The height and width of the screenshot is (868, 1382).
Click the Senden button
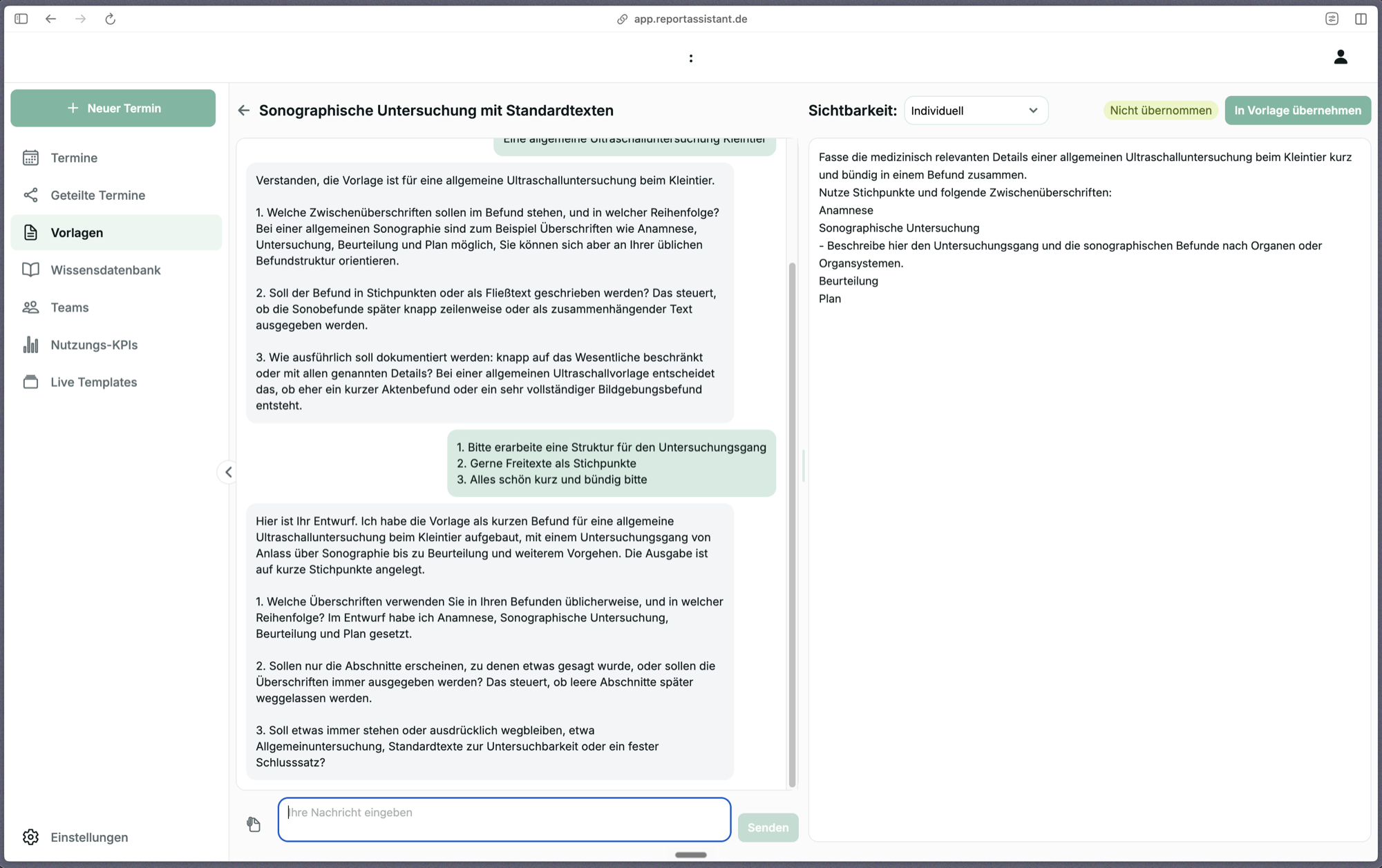coord(768,827)
